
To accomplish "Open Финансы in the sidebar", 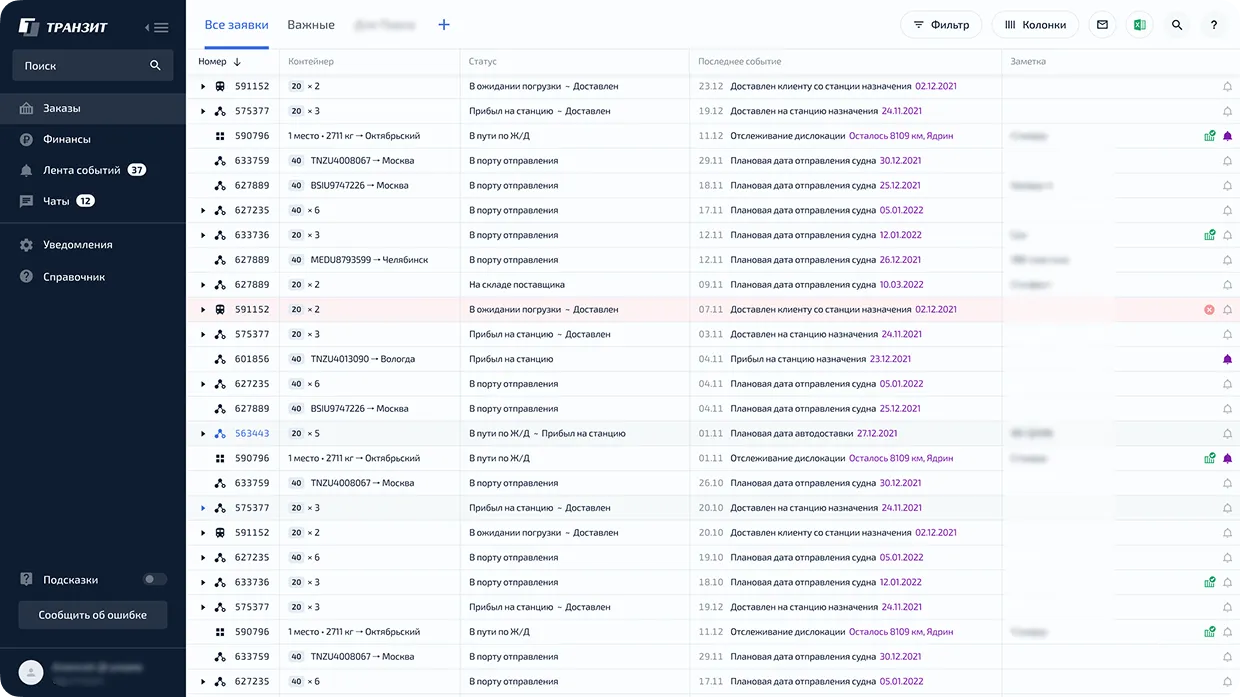I will (67, 139).
